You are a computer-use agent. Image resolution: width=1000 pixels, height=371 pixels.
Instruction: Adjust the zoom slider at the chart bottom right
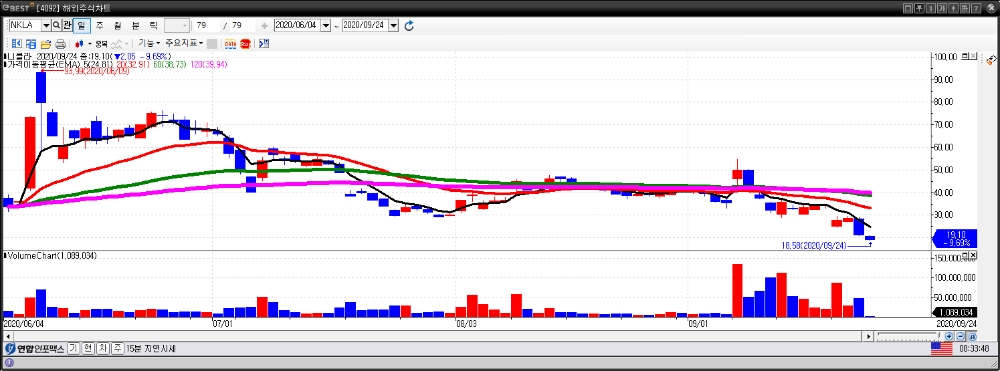[x=909, y=336]
